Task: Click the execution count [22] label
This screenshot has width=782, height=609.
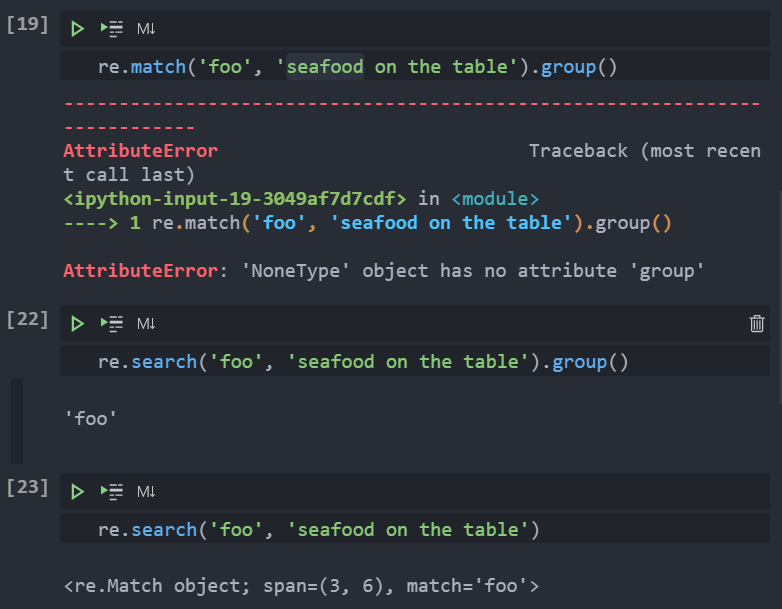Action: [27, 319]
